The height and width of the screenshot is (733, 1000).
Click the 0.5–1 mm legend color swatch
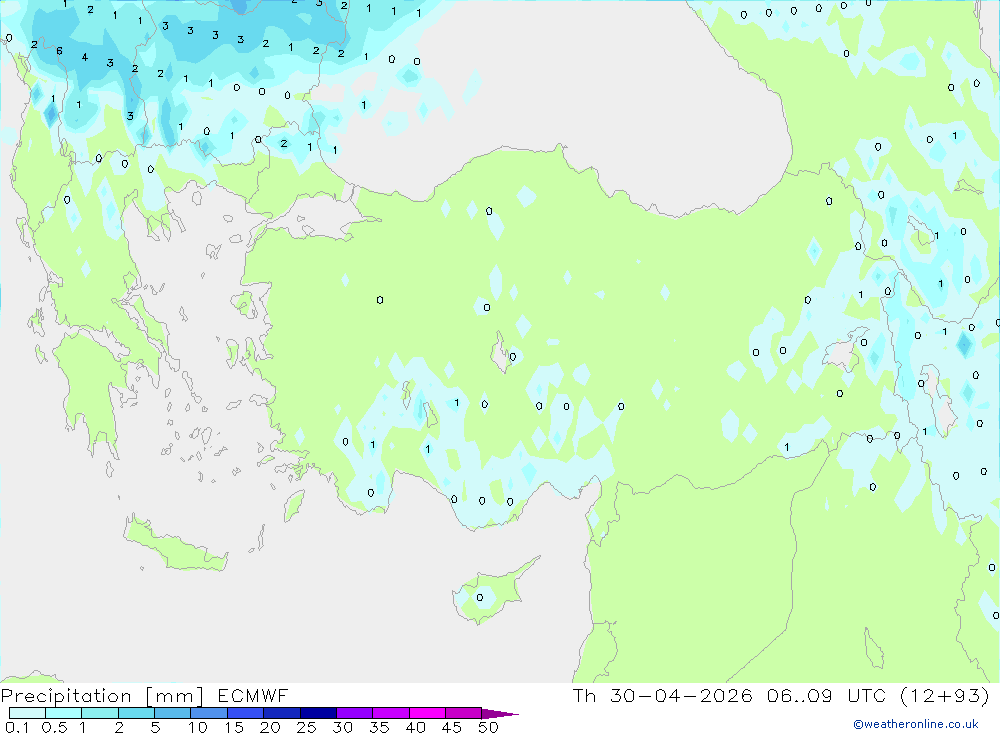click(64, 713)
